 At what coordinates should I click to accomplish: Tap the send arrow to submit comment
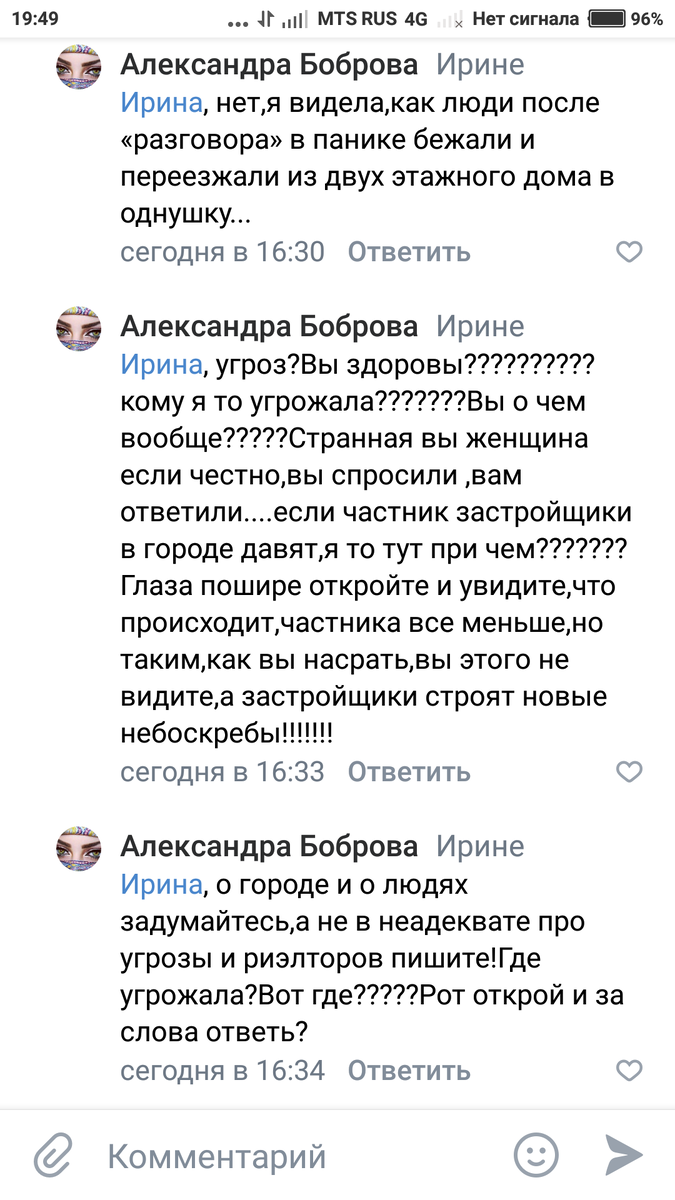pyautogui.click(x=623, y=1155)
